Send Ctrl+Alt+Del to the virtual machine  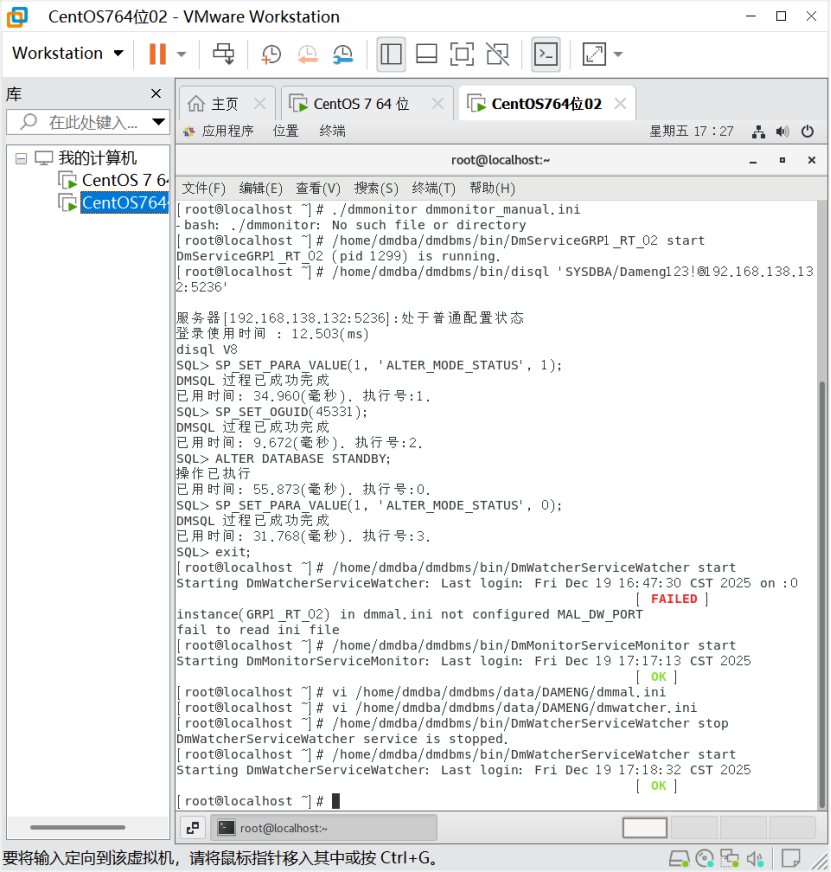pyautogui.click(x=224, y=54)
